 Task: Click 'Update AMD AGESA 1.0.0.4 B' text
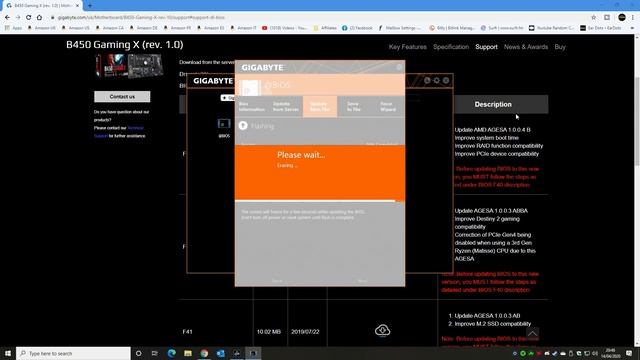[493, 130]
